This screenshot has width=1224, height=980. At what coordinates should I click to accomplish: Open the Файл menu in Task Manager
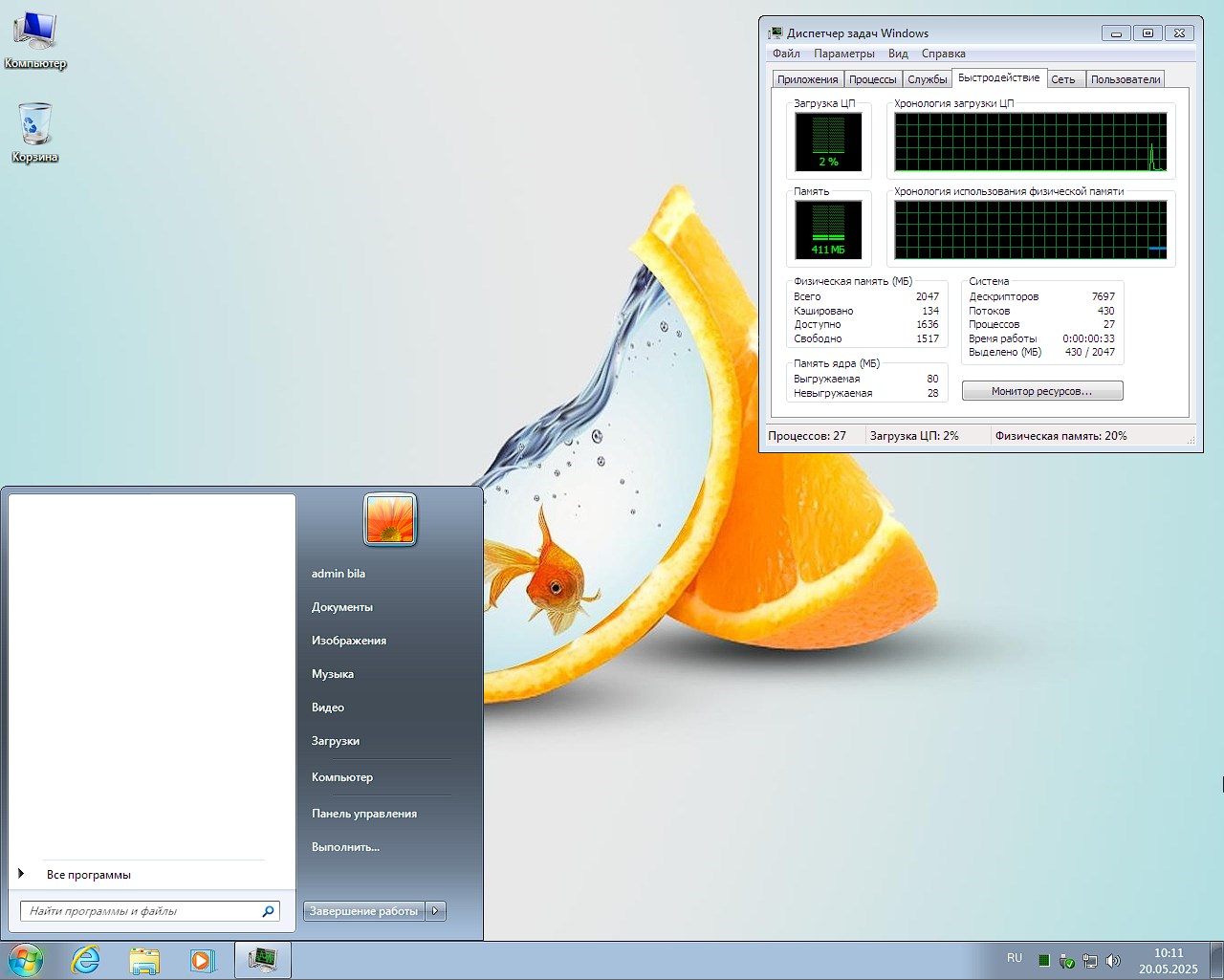click(x=786, y=54)
